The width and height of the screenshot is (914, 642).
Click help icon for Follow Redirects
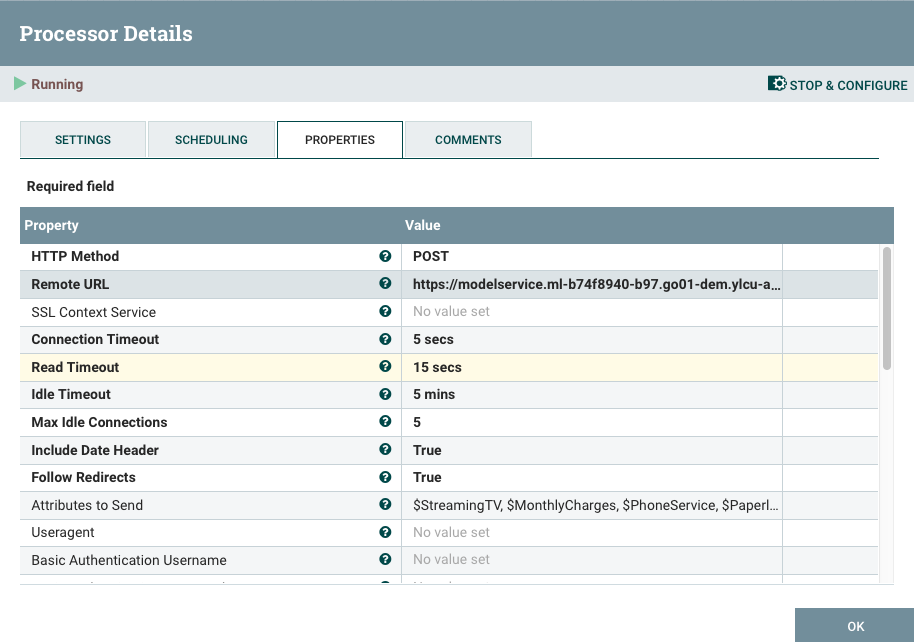click(x=385, y=477)
